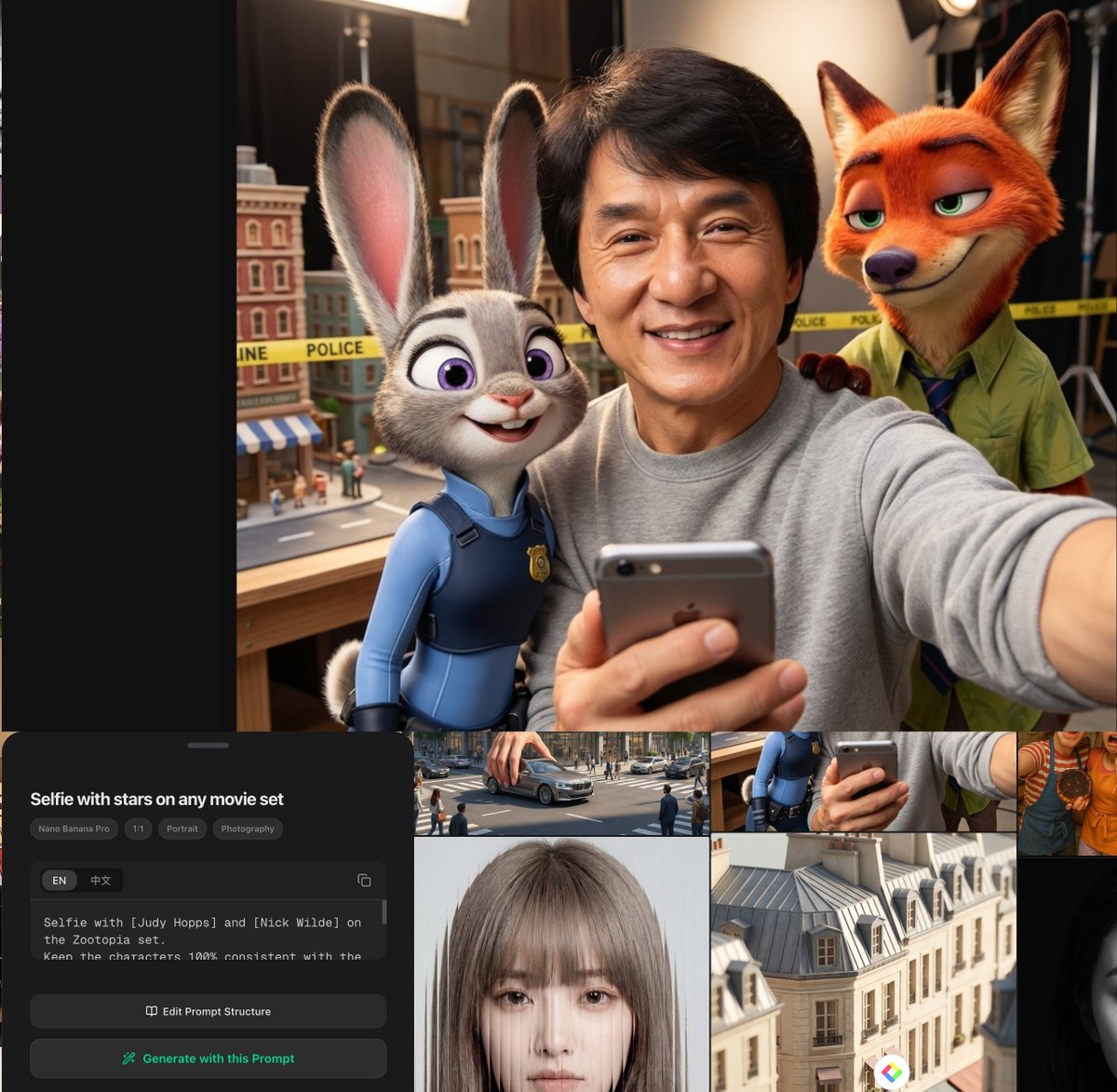Click the prompt text box scrollbar

point(384,912)
